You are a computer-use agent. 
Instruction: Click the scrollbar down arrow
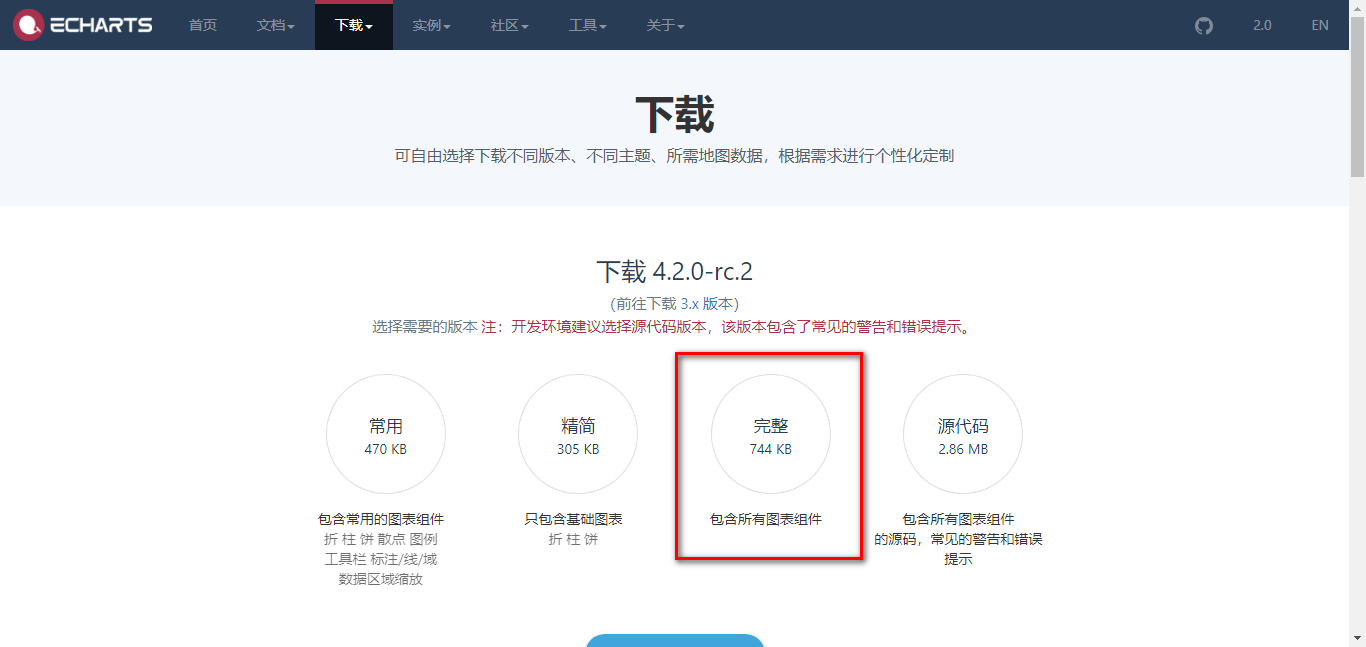coord(1357,638)
